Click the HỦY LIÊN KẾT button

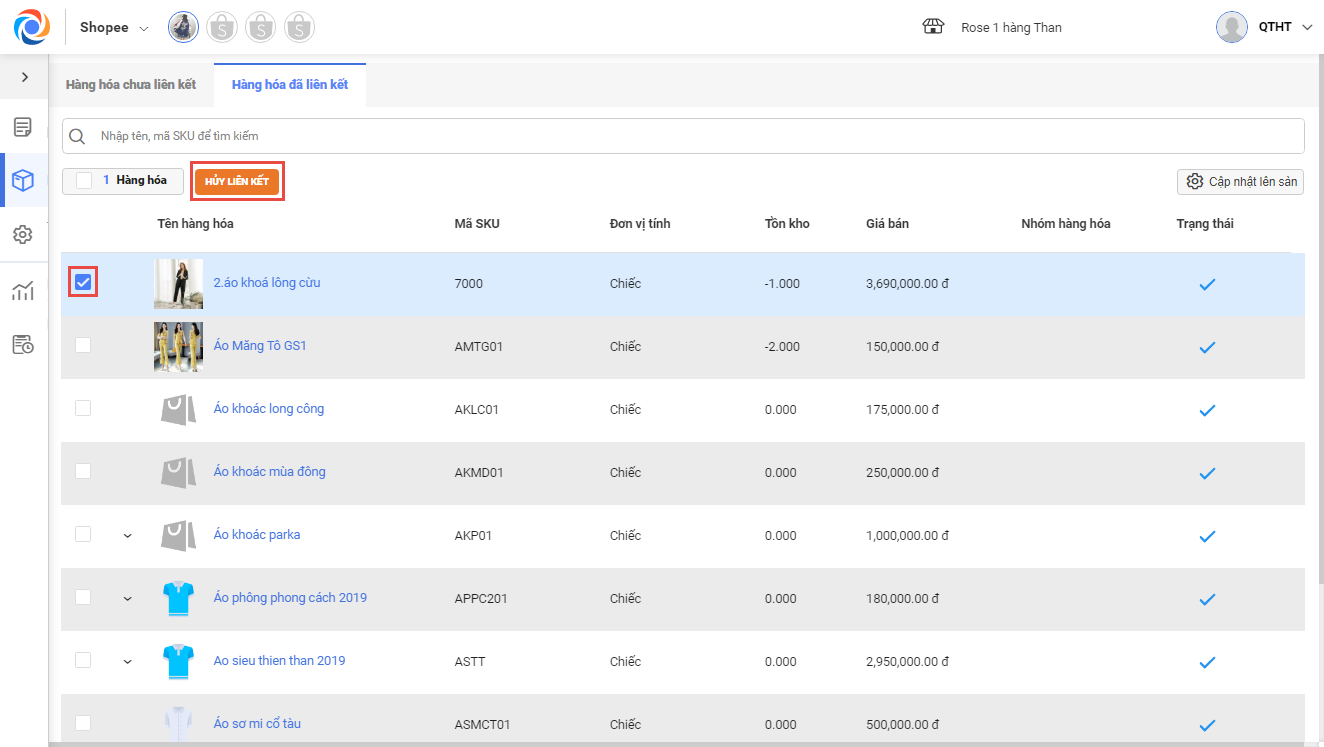(x=237, y=181)
